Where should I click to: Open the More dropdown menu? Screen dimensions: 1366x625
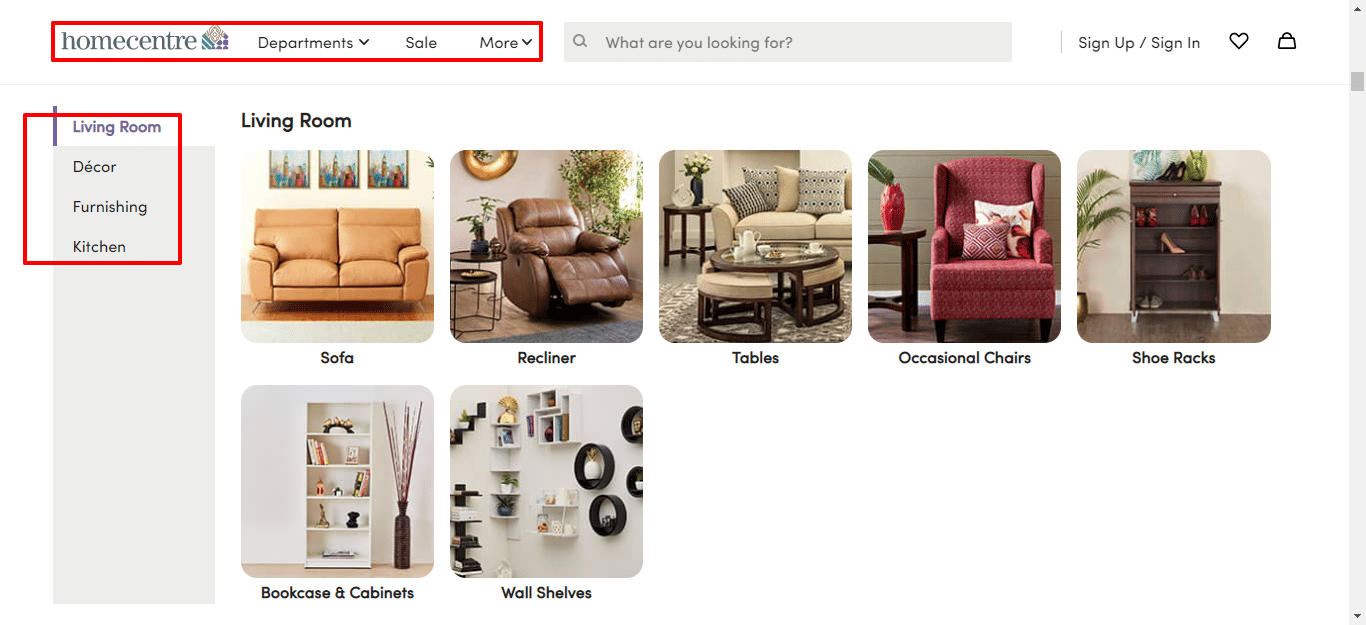coord(504,43)
